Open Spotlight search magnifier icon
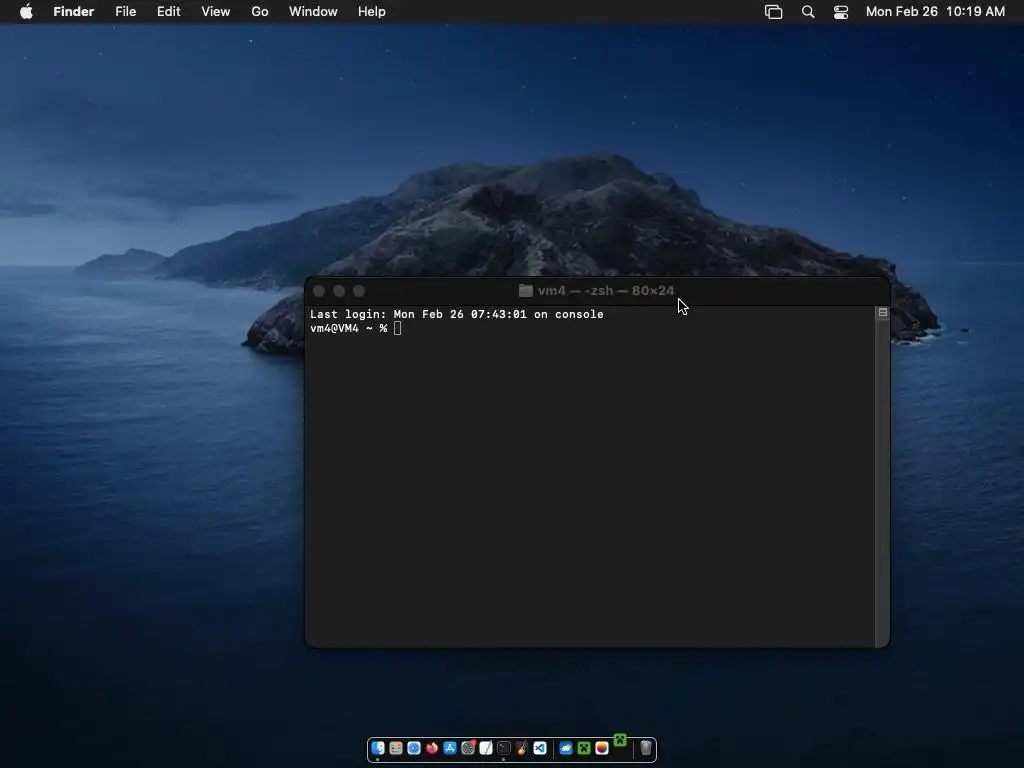Image resolution: width=1024 pixels, height=768 pixels. pyautogui.click(x=808, y=11)
